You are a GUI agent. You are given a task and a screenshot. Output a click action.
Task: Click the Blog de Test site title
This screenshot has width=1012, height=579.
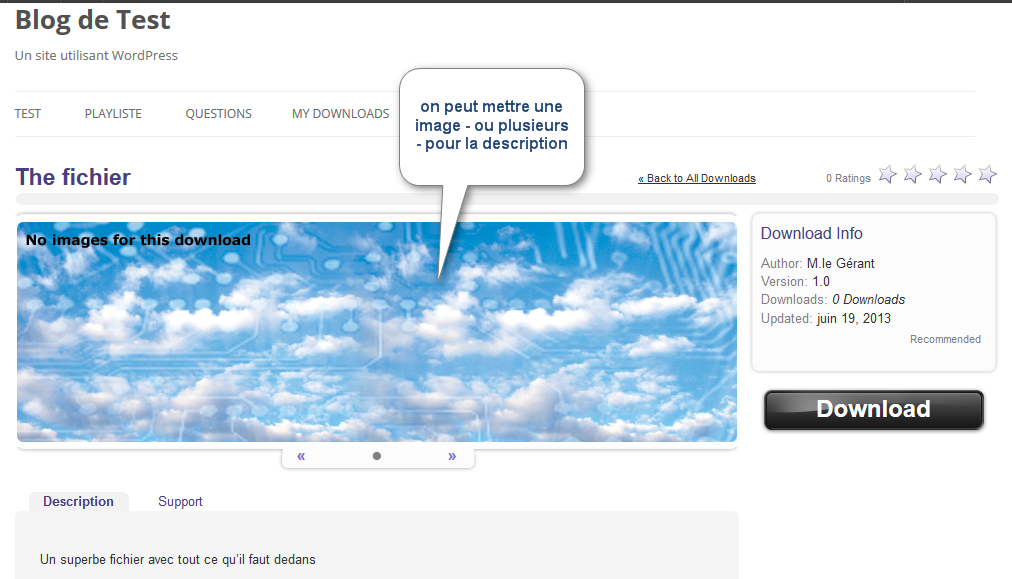pos(92,20)
